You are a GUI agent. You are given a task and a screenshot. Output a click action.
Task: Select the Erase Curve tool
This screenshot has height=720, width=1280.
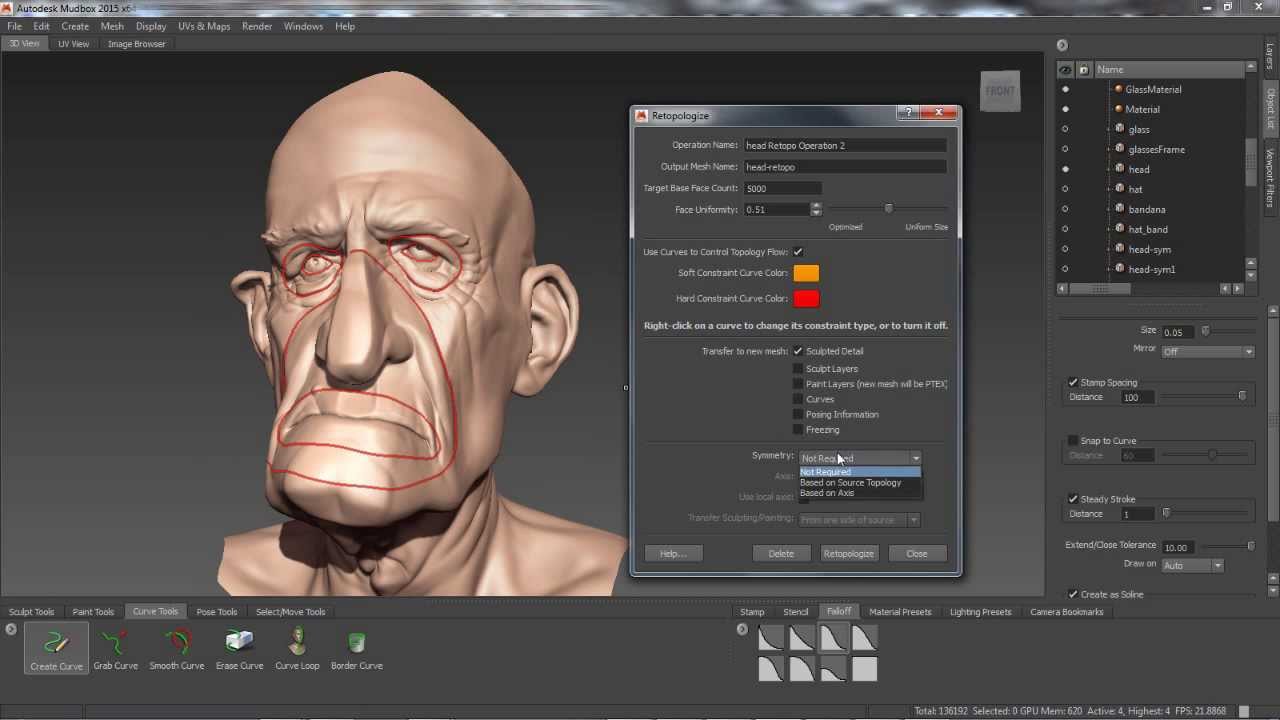coord(239,647)
